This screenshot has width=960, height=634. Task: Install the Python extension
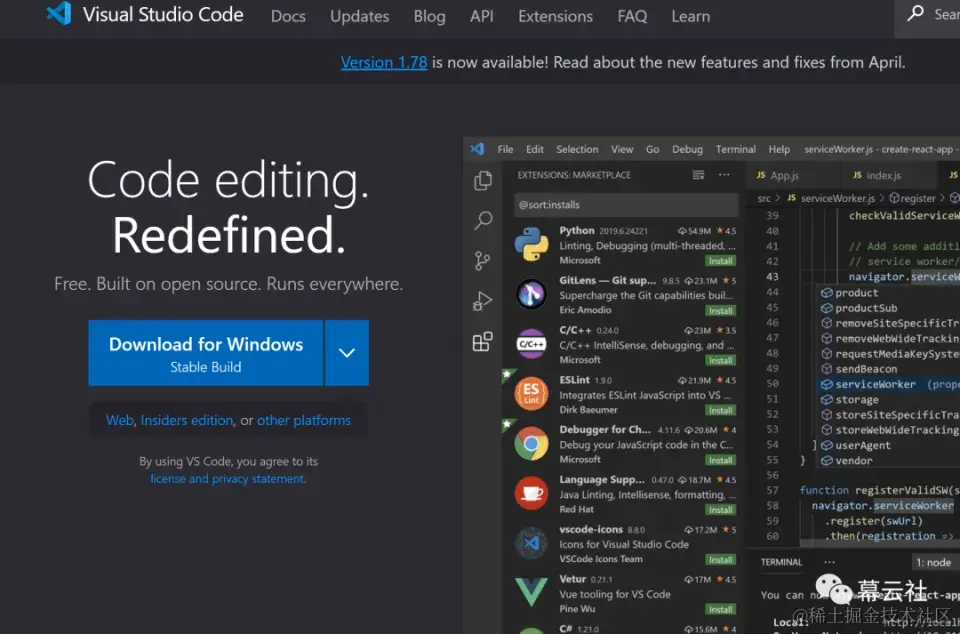[x=721, y=261]
